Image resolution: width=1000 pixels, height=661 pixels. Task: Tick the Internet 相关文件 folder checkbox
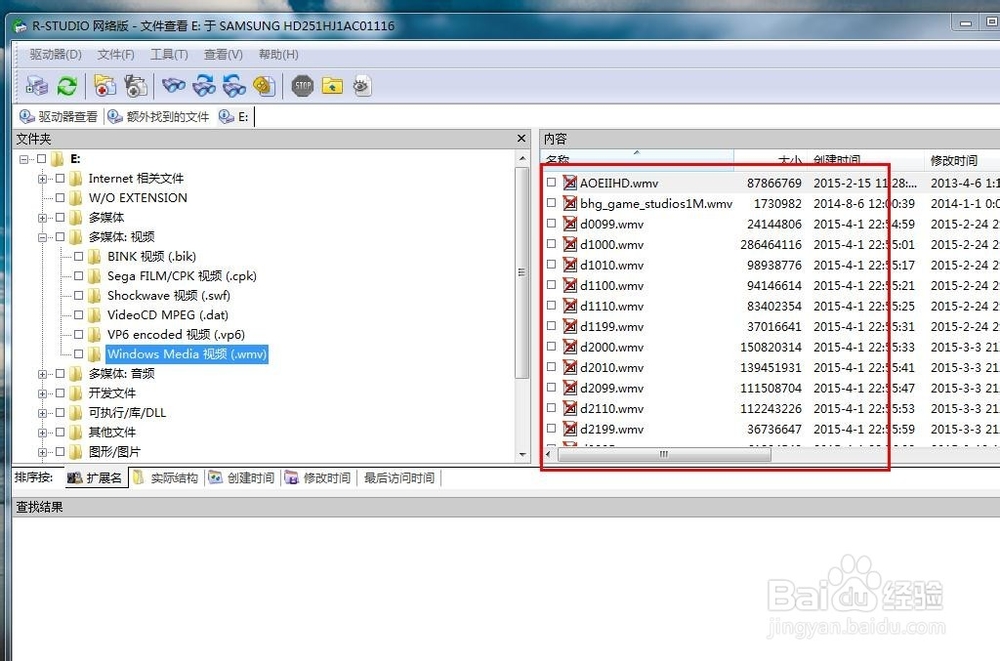(x=60, y=179)
